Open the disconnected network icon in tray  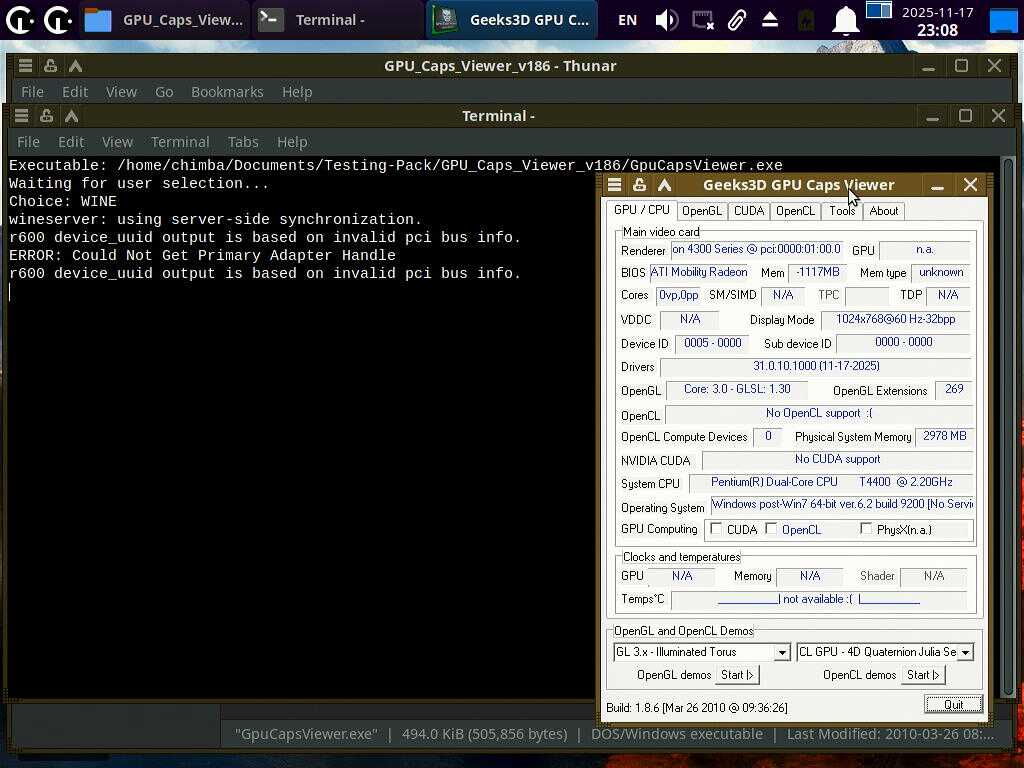(x=703, y=20)
